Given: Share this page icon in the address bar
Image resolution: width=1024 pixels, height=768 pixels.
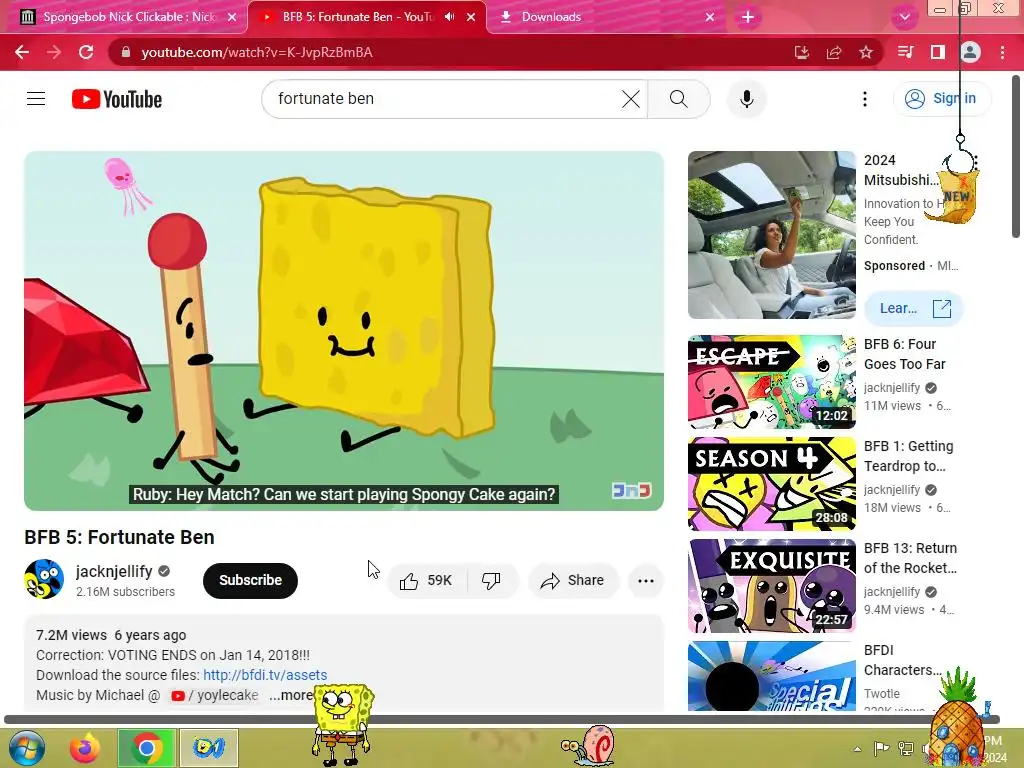Looking at the screenshot, I should pos(834,52).
